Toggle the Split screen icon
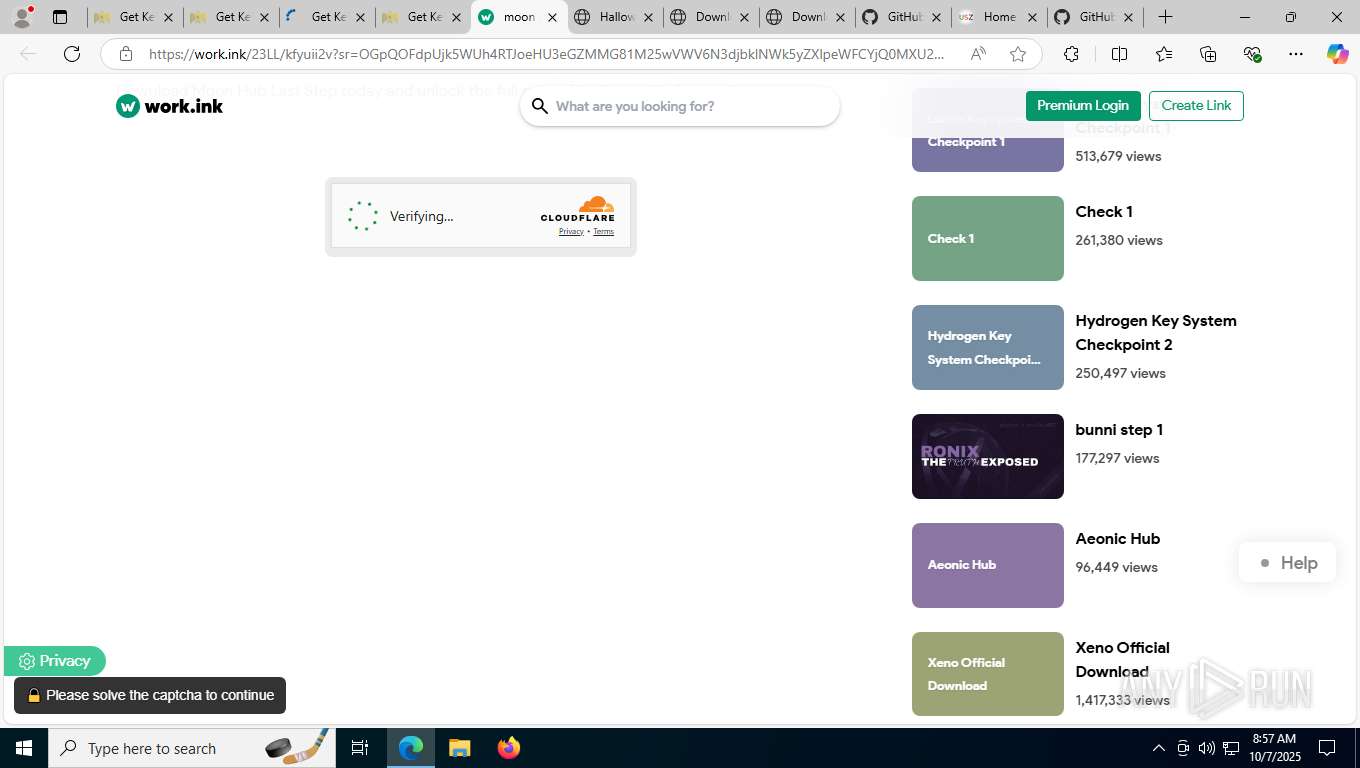1360x768 pixels. [1119, 54]
